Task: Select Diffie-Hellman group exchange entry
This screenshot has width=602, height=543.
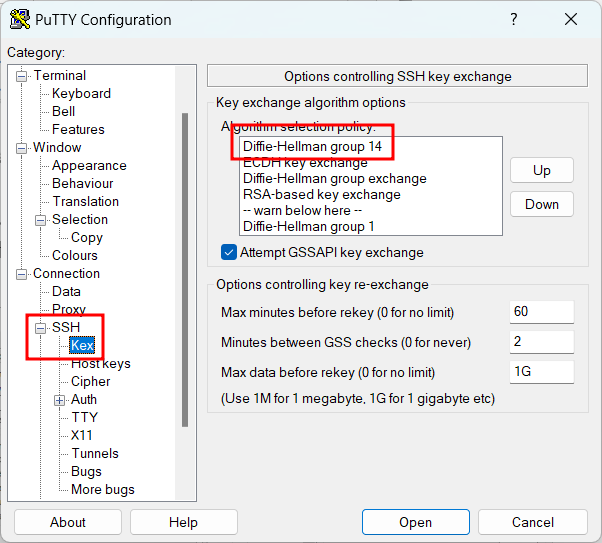Action: pyautogui.click(x=370, y=179)
